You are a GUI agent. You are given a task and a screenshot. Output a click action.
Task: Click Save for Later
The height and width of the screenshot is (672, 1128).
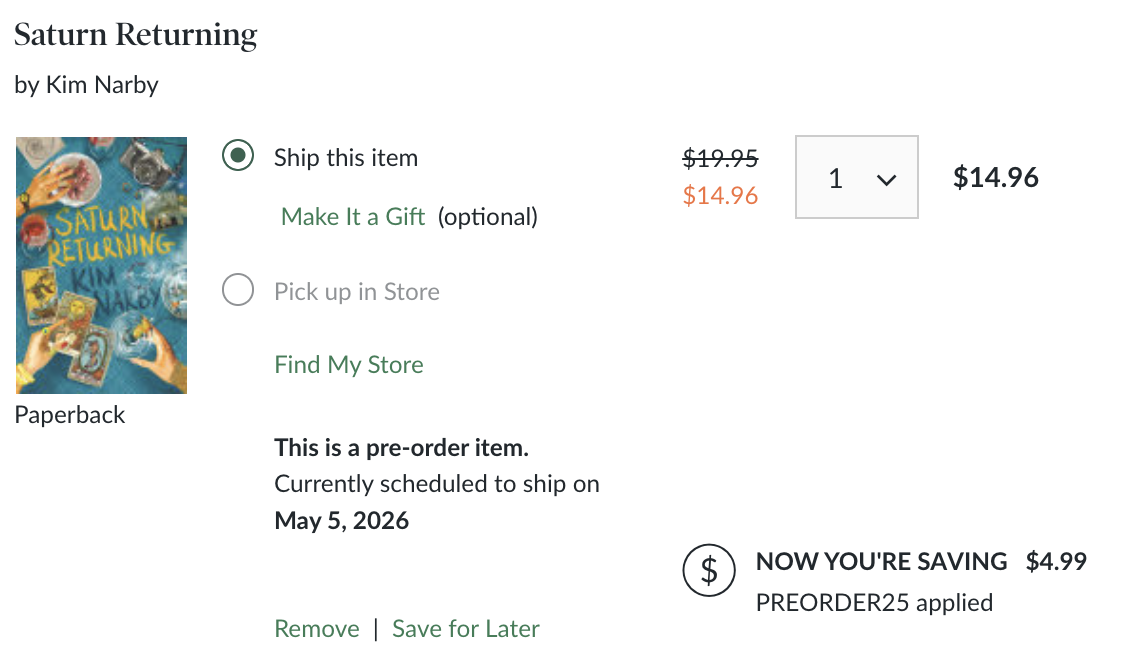coord(466,629)
